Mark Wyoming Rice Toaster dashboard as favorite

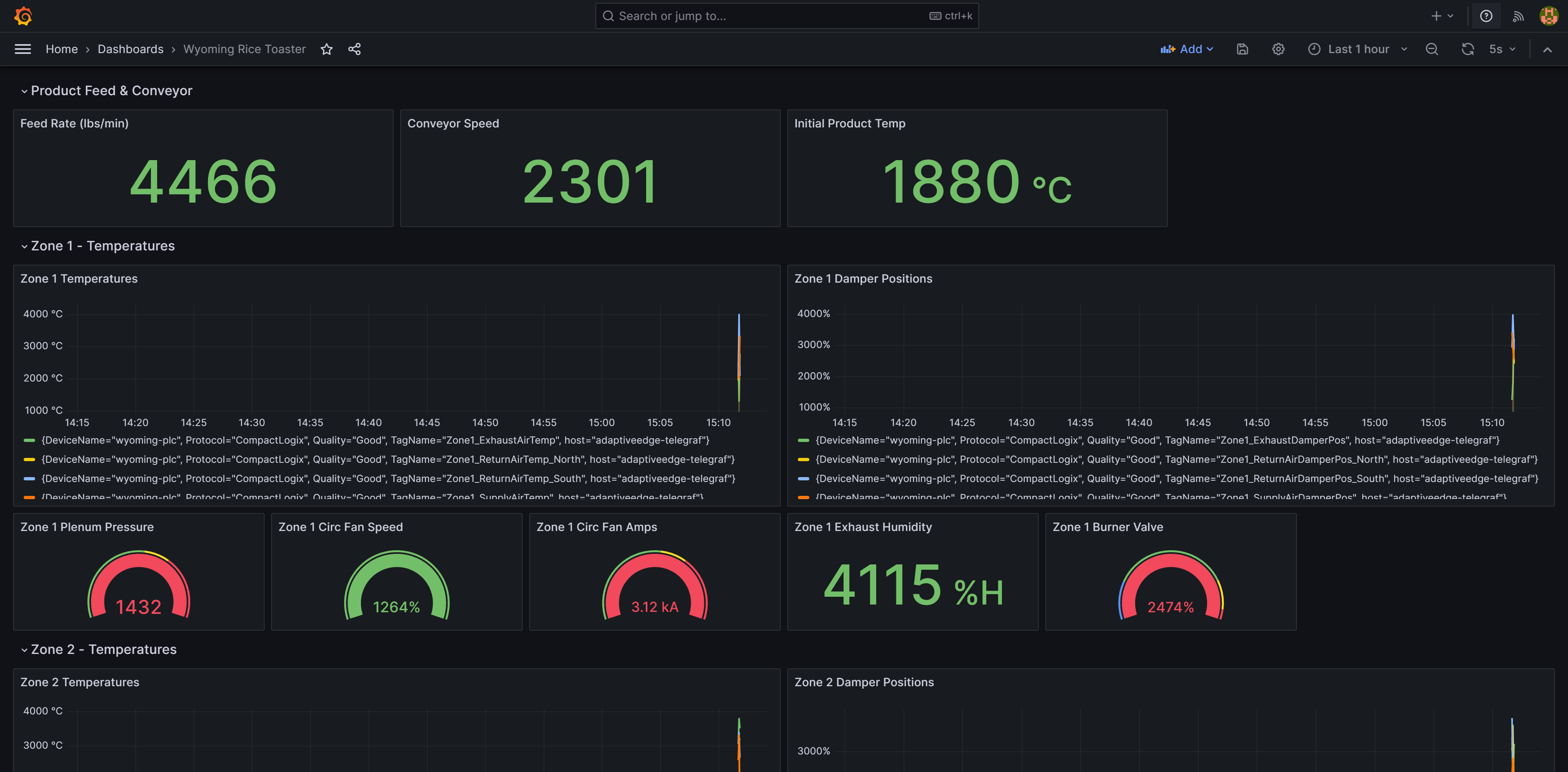[x=327, y=49]
